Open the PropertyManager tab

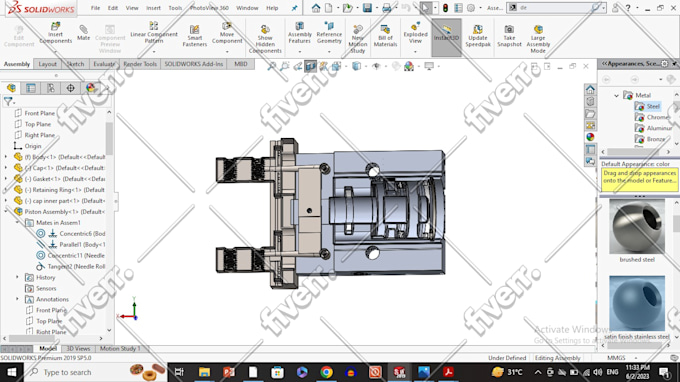[x=31, y=88]
